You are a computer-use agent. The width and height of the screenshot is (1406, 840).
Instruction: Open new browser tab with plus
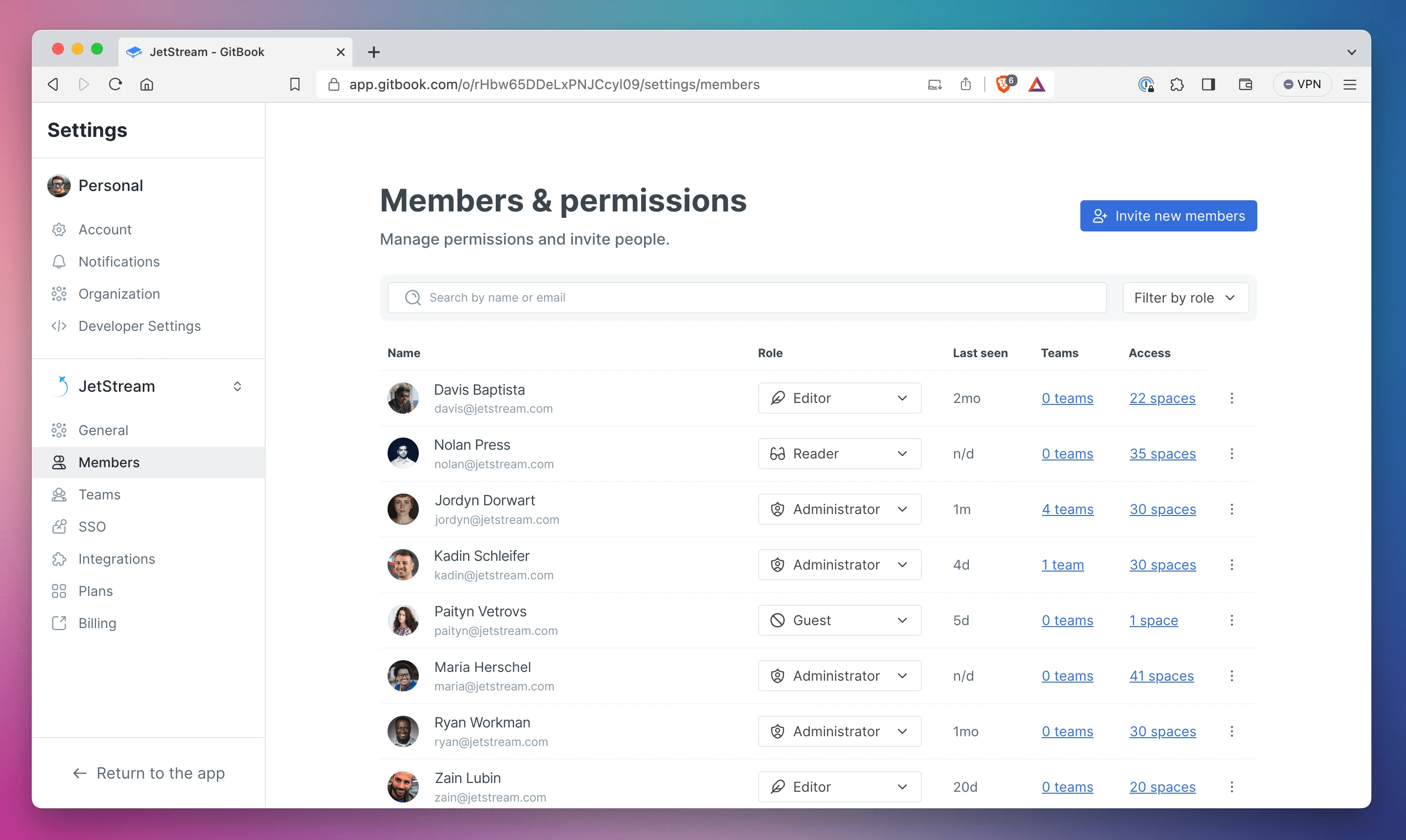coord(374,52)
